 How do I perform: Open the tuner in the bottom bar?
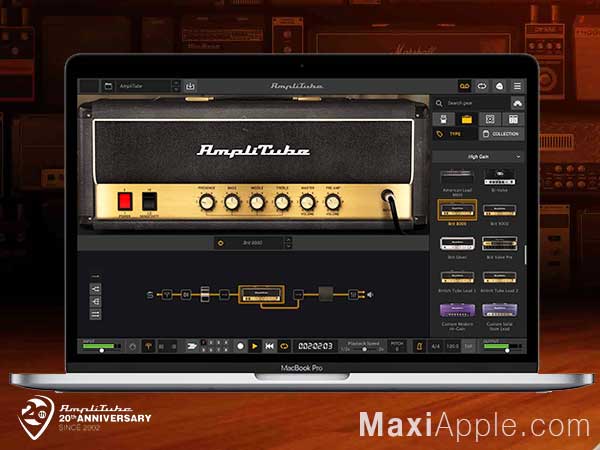click(148, 346)
